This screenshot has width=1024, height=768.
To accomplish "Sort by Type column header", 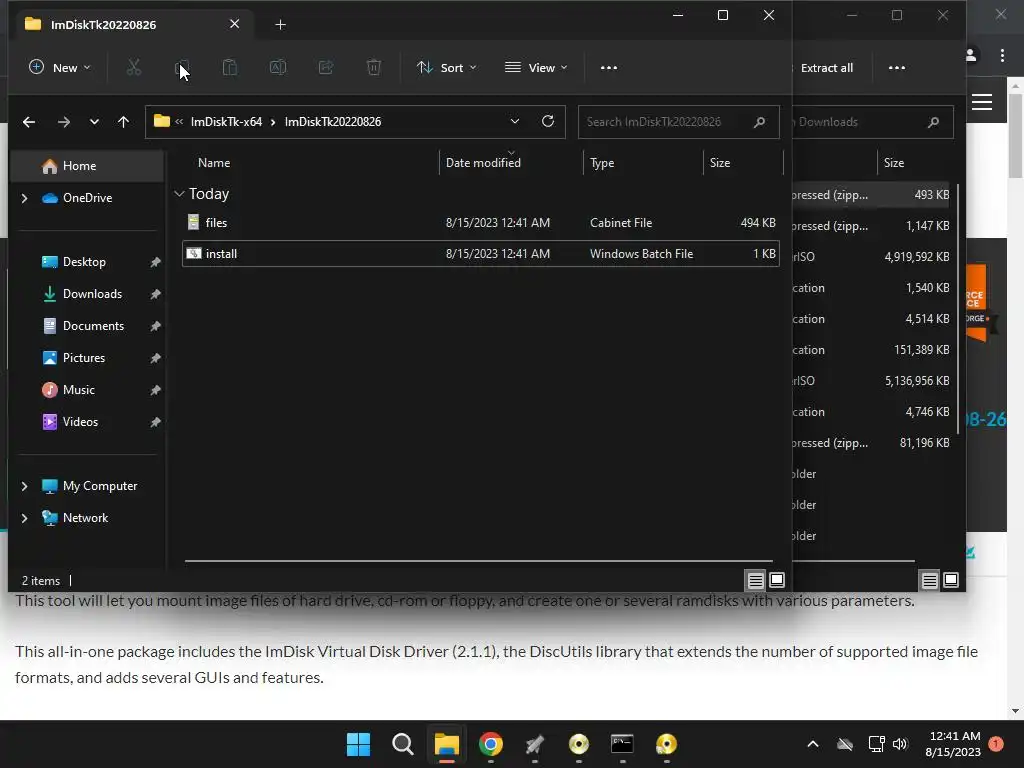I will pos(643,163).
